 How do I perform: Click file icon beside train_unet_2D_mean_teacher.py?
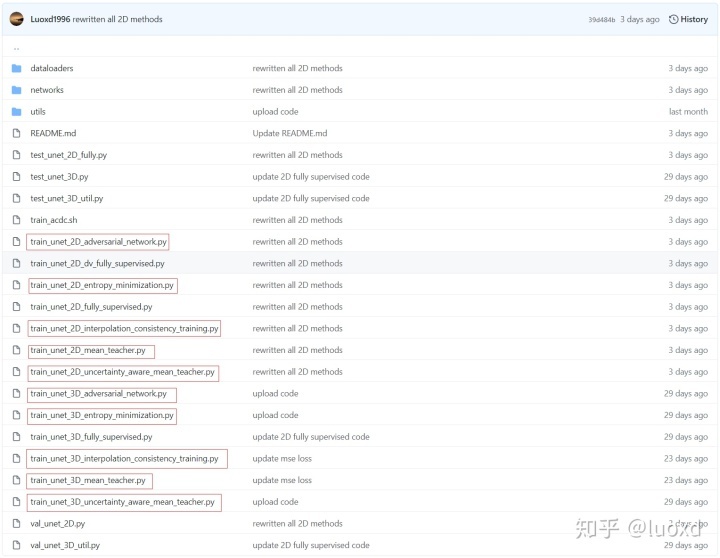point(17,350)
